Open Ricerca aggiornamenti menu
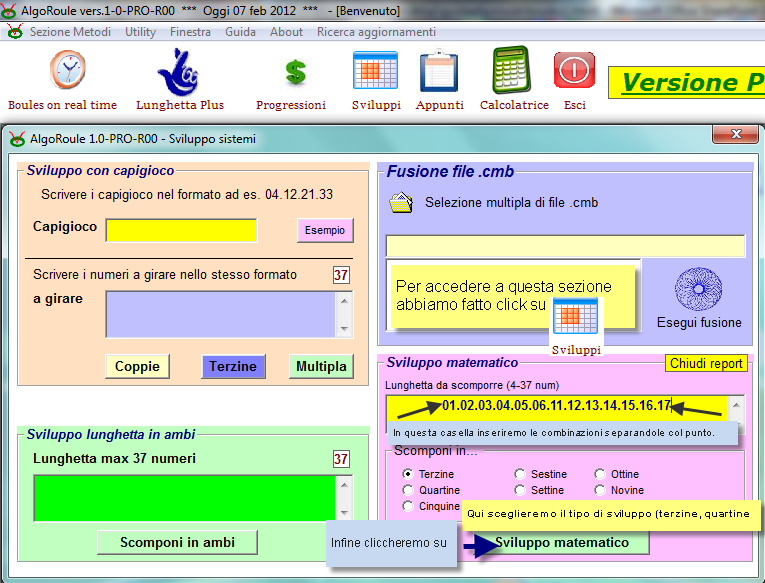765x583 pixels. click(x=376, y=32)
